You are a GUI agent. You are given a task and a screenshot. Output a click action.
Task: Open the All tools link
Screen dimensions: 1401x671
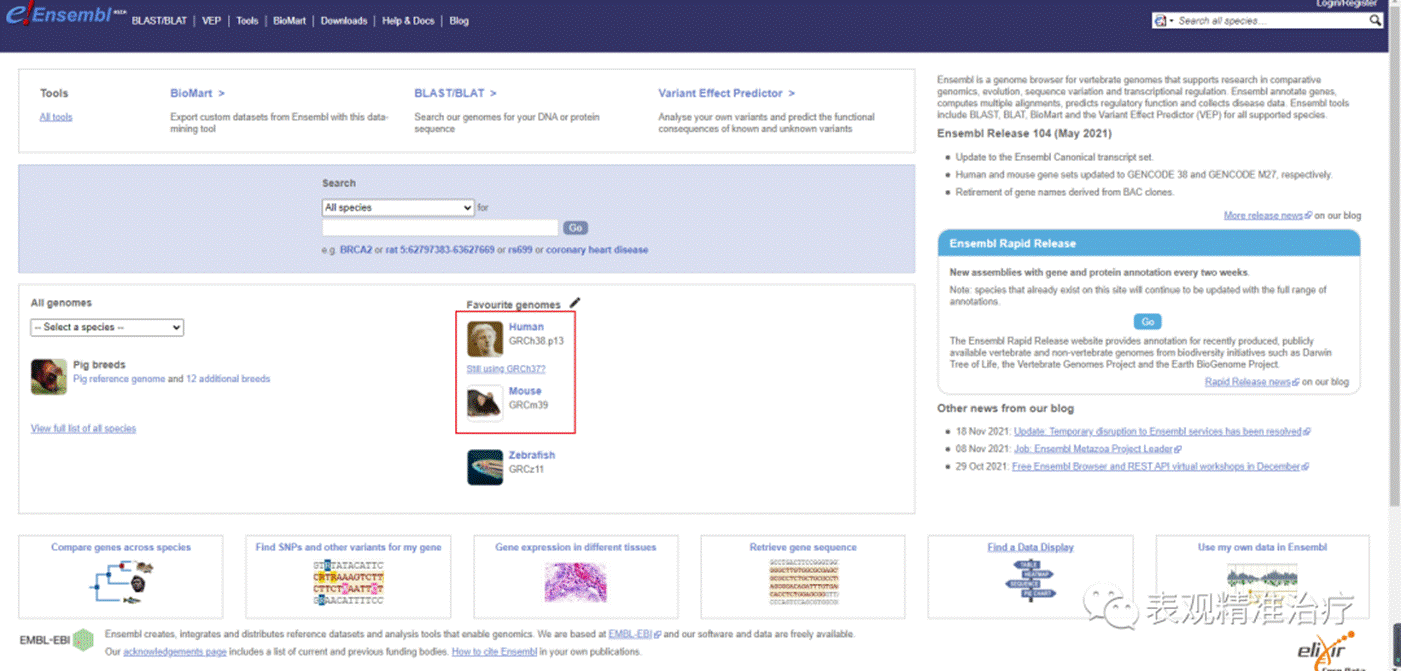pos(56,117)
